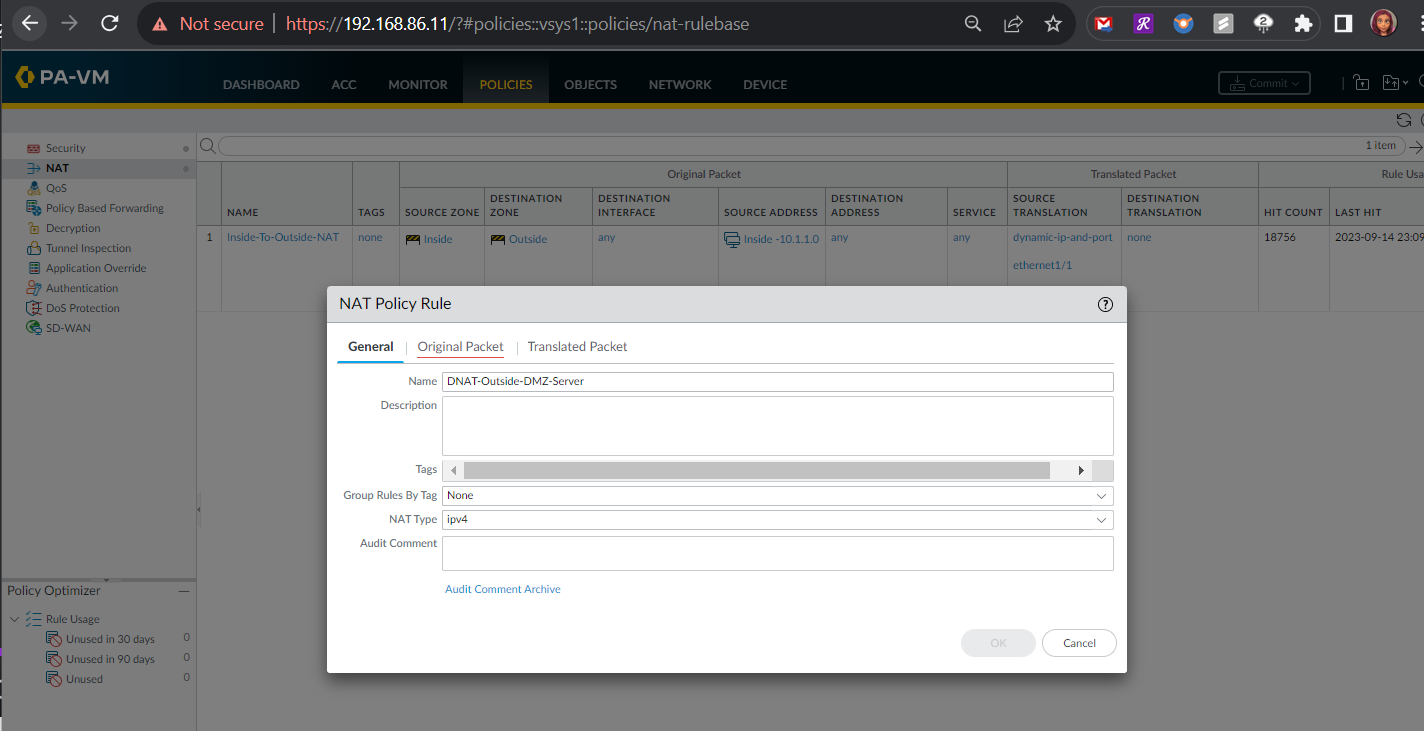The height and width of the screenshot is (731, 1424).
Task: Switch to the Original Packet tab
Action: point(460,347)
